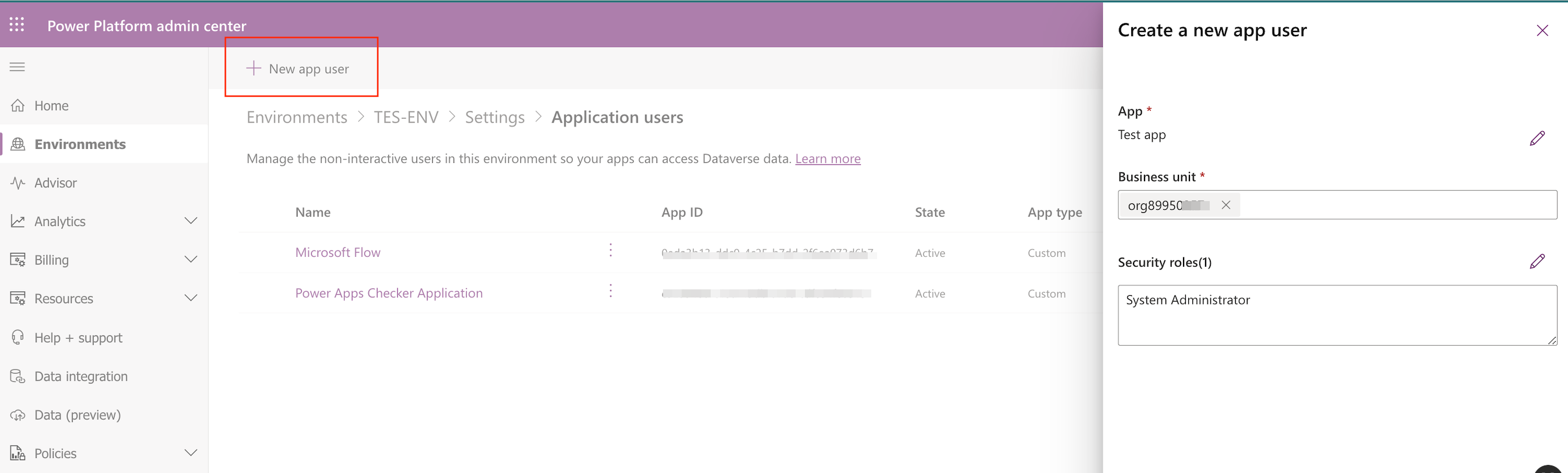The height and width of the screenshot is (473, 1568).
Task: Open Help + support page
Action: 104,338
